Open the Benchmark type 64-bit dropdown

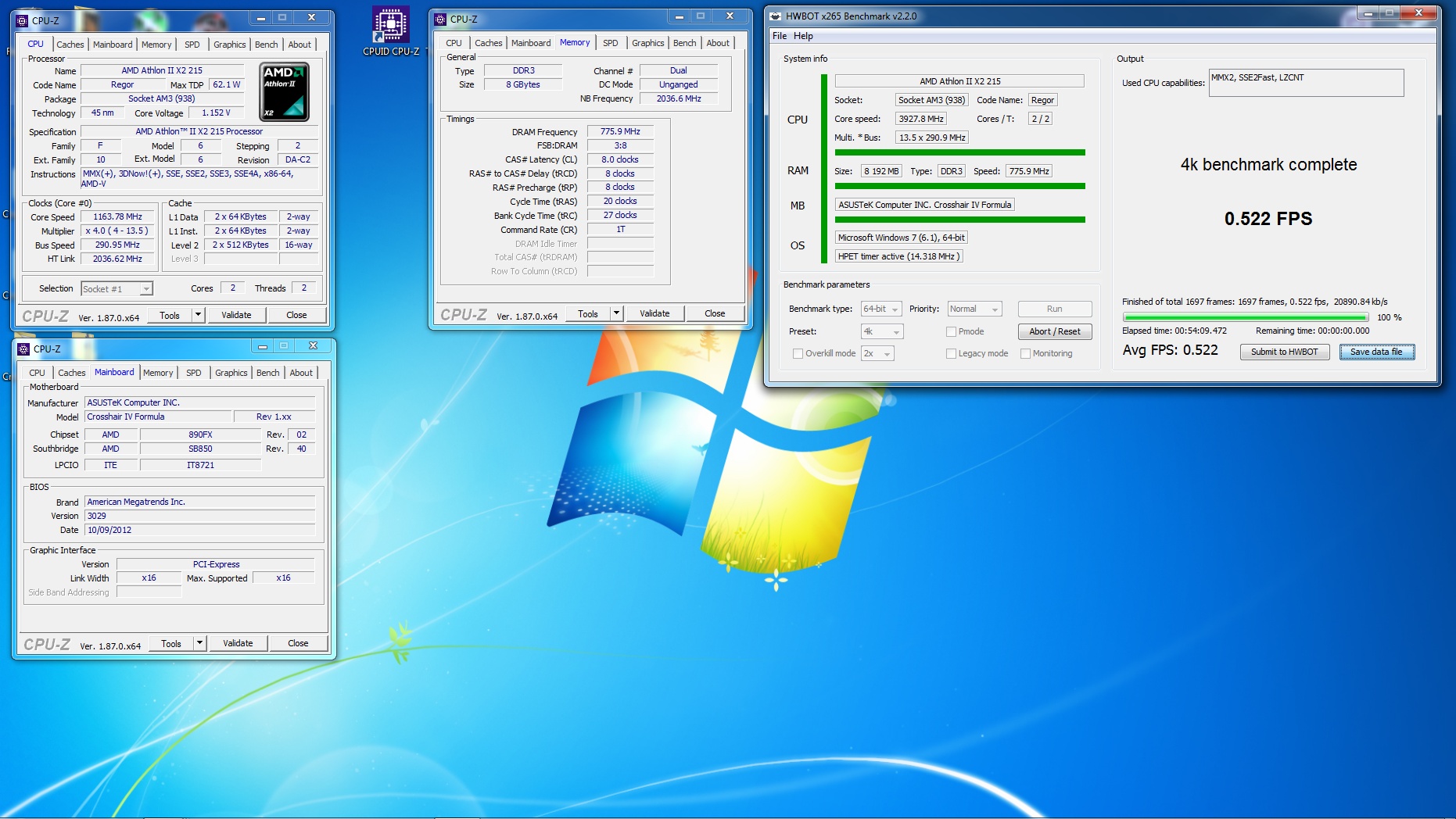[881, 309]
